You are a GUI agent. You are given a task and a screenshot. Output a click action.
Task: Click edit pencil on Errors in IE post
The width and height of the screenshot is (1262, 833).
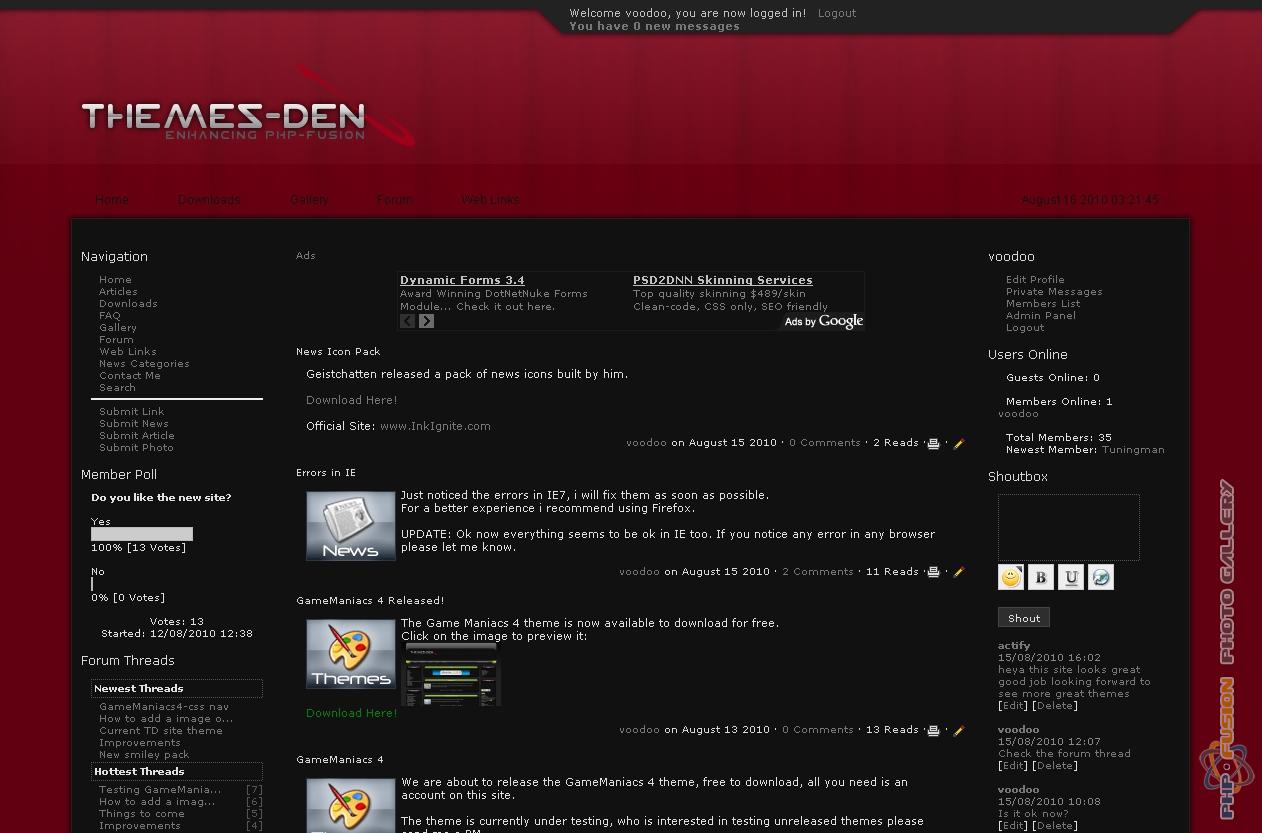pyautogui.click(x=958, y=573)
